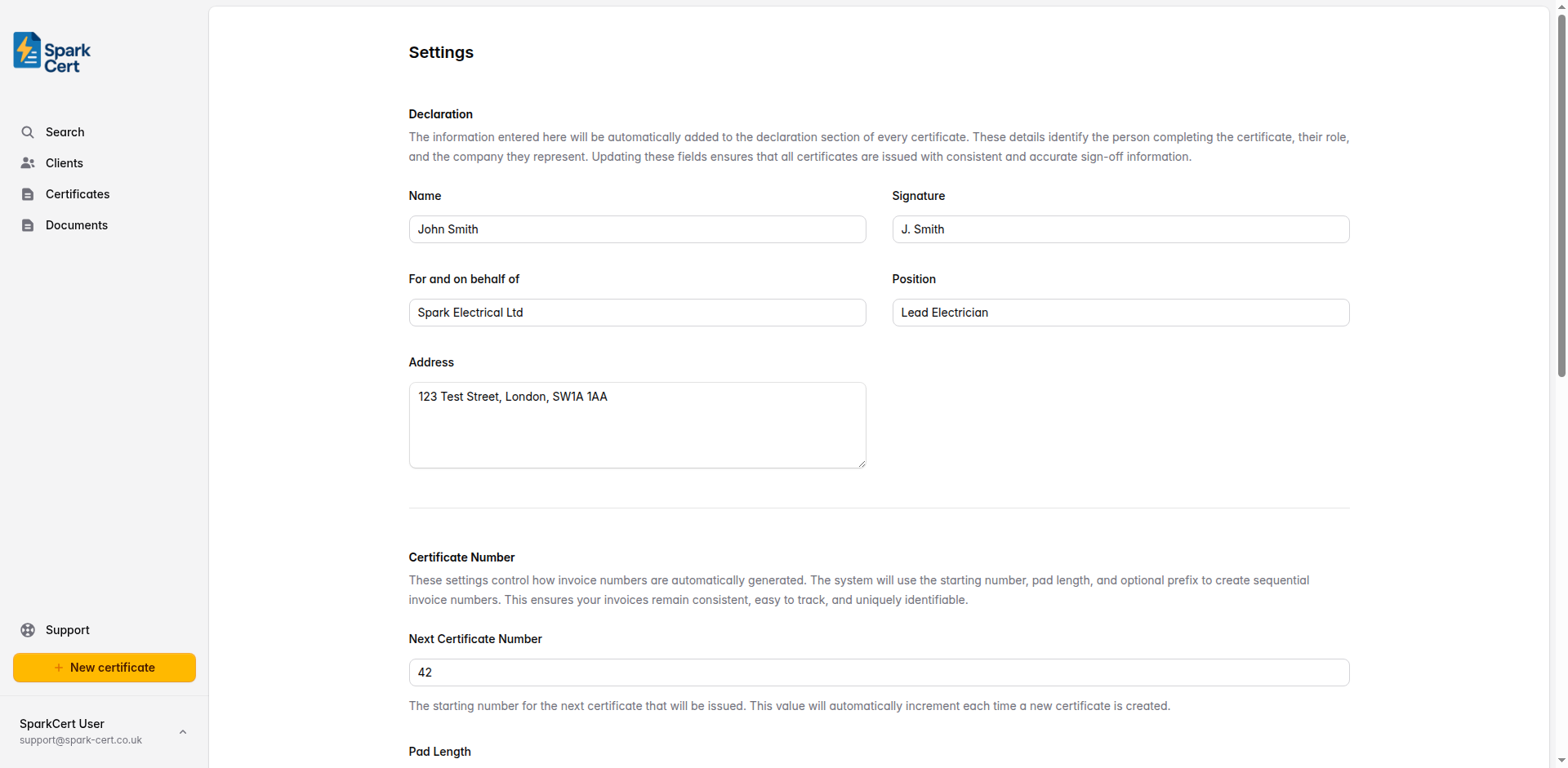Select the Support lifebuoy icon
The height and width of the screenshot is (768, 1568).
point(28,629)
